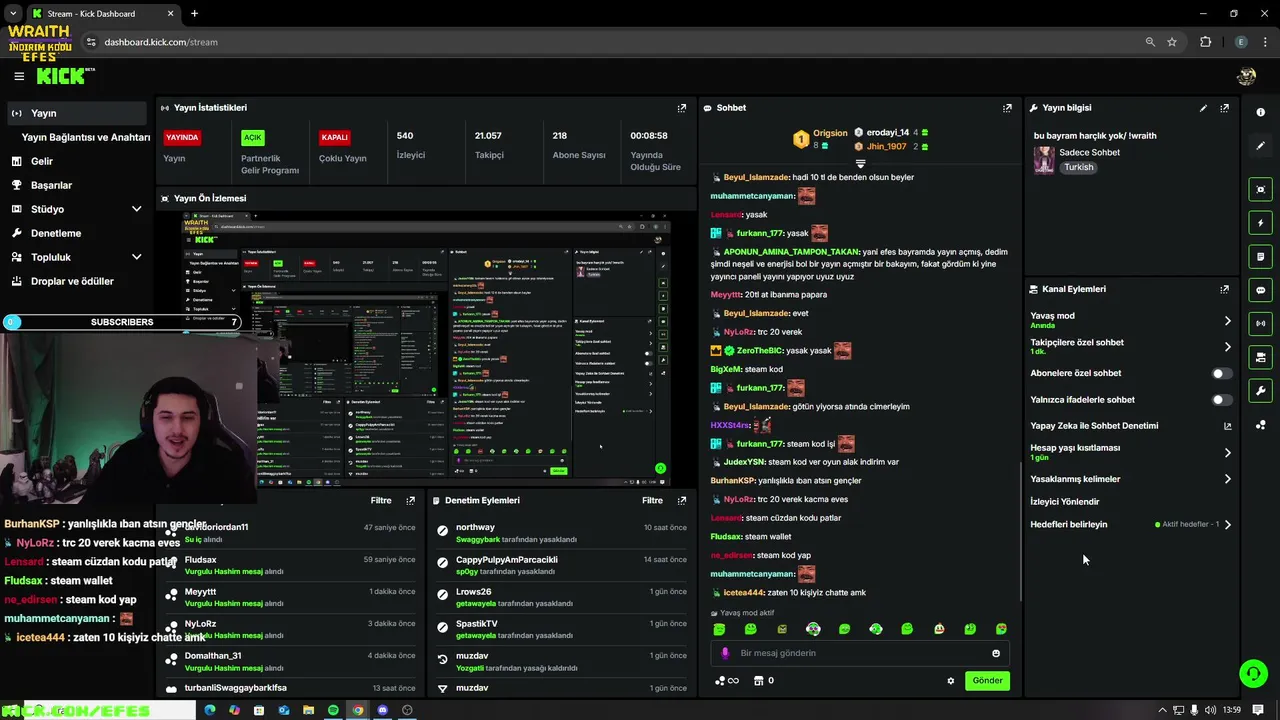
Task: Click the Sadece Sohbet category
Action: coord(1089,153)
